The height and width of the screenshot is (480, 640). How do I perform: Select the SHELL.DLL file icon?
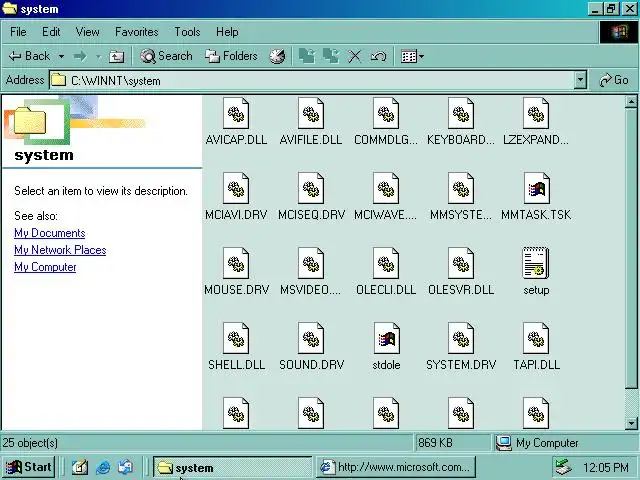click(x=236, y=338)
